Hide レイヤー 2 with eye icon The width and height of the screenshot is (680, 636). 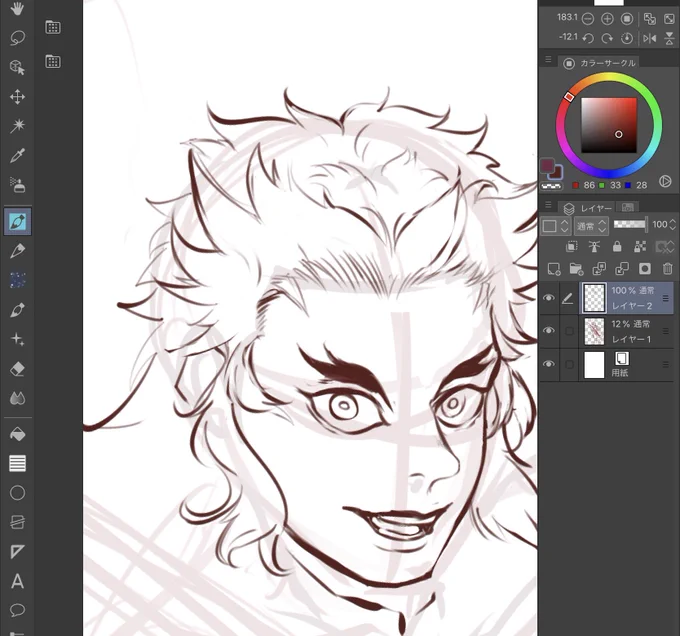coord(549,298)
